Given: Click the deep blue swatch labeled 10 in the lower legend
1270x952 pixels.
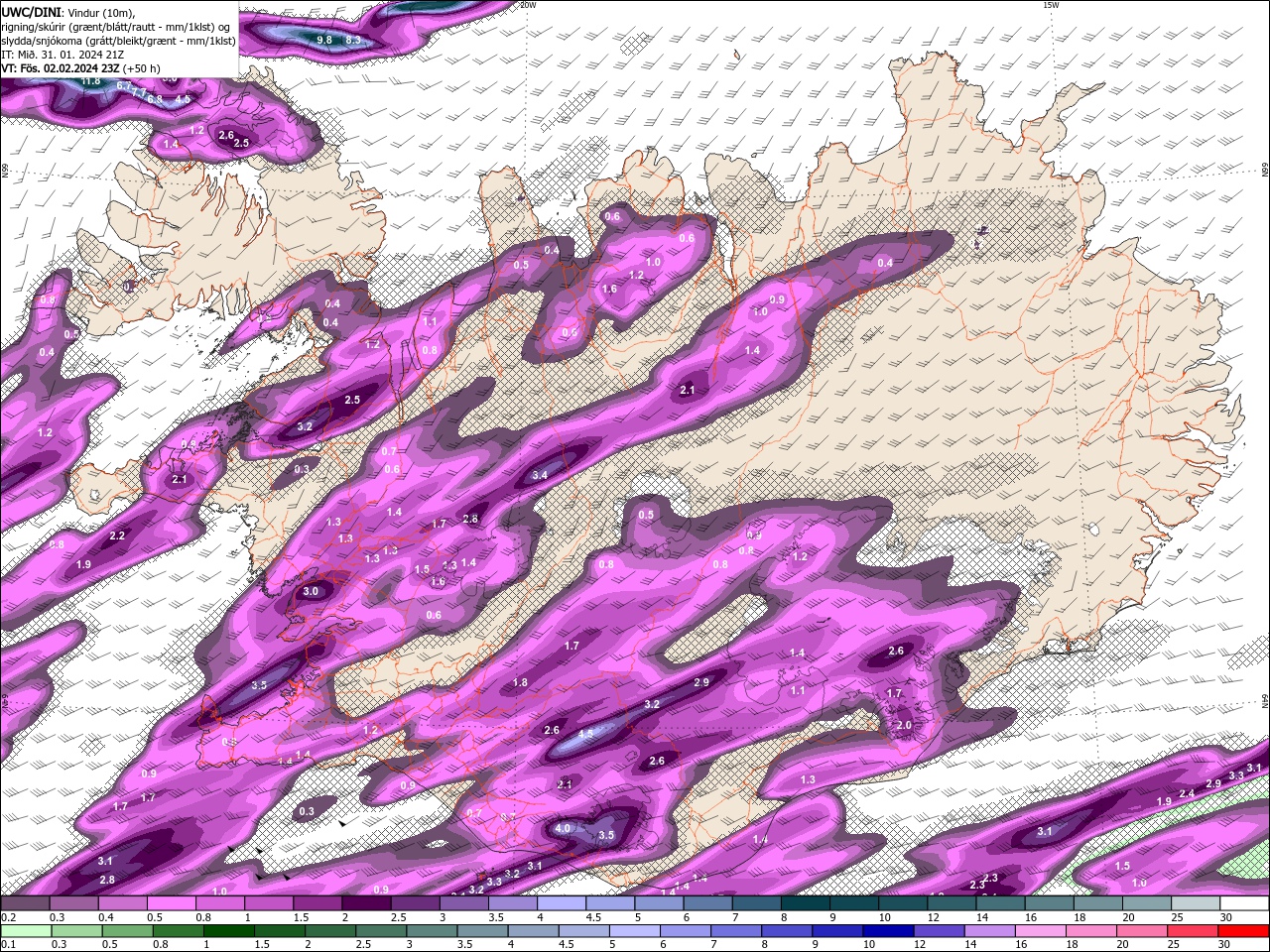Looking at the screenshot, I should pos(889,931).
